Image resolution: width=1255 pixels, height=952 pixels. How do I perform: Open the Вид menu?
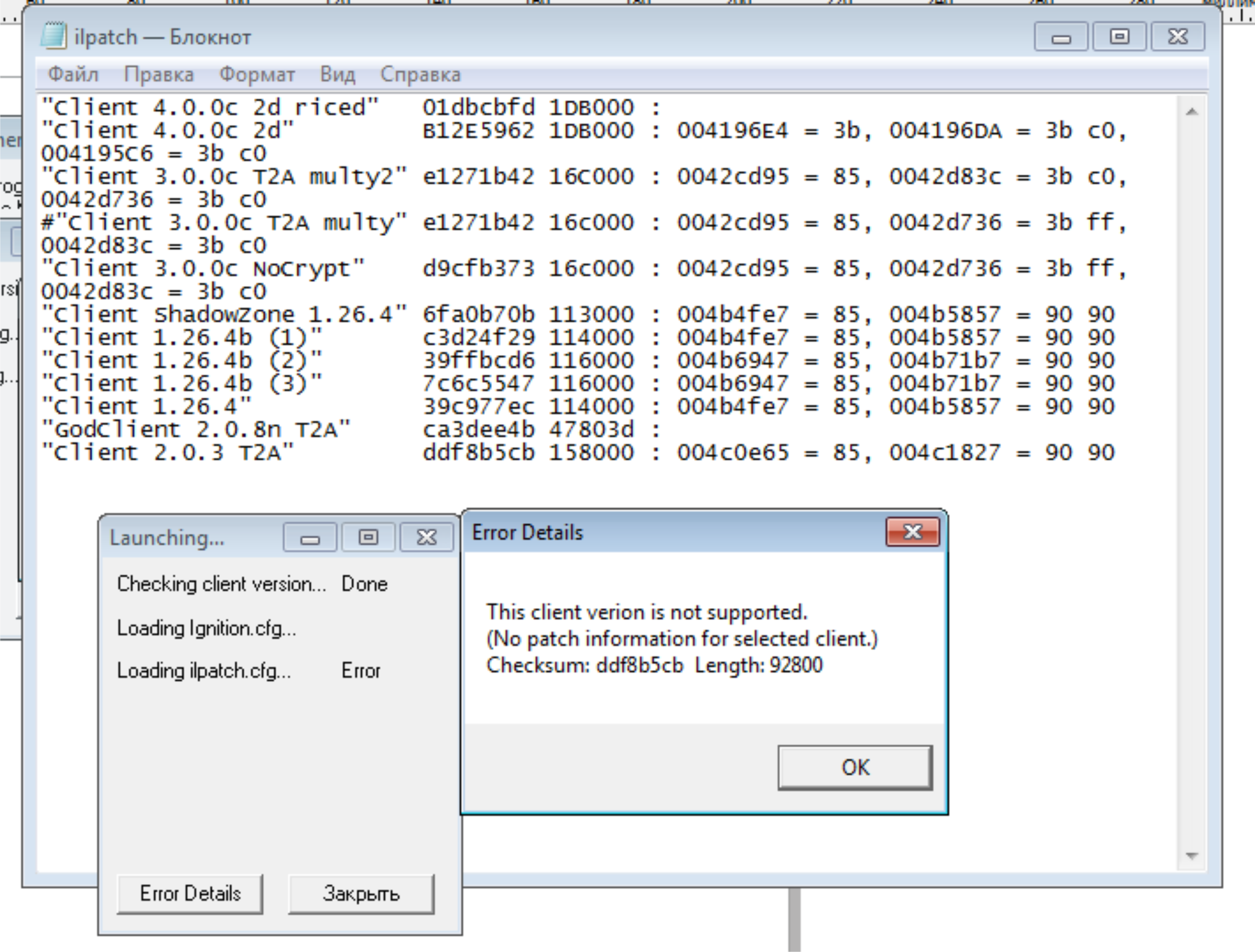coord(338,74)
